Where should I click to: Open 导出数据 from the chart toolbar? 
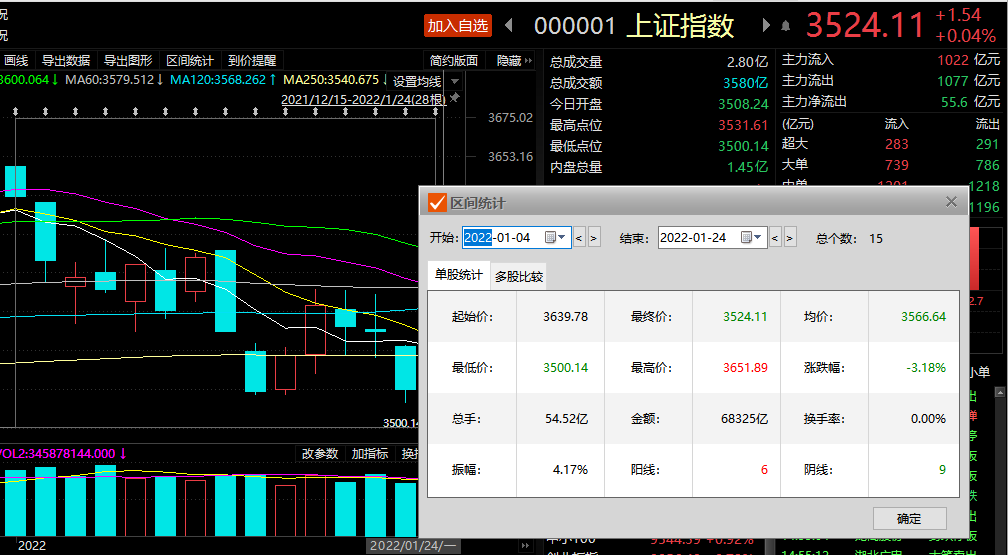click(x=65, y=61)
